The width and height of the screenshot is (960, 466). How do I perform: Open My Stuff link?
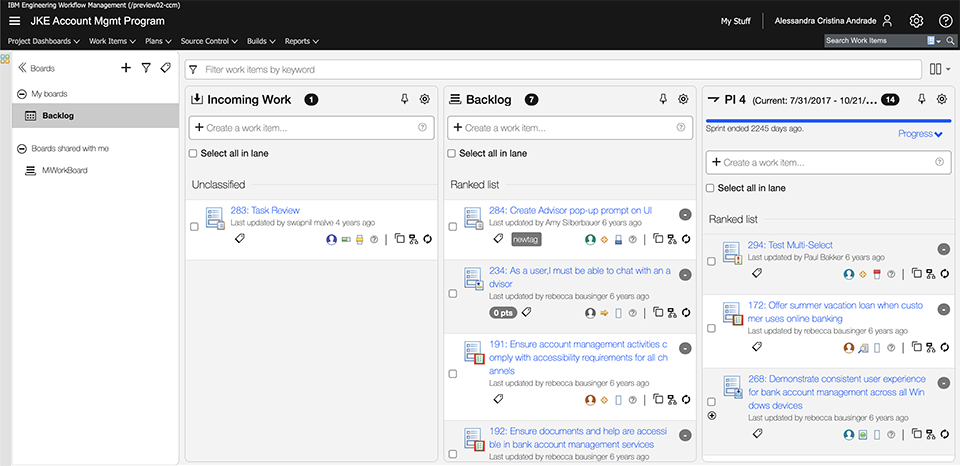(735, 21)
